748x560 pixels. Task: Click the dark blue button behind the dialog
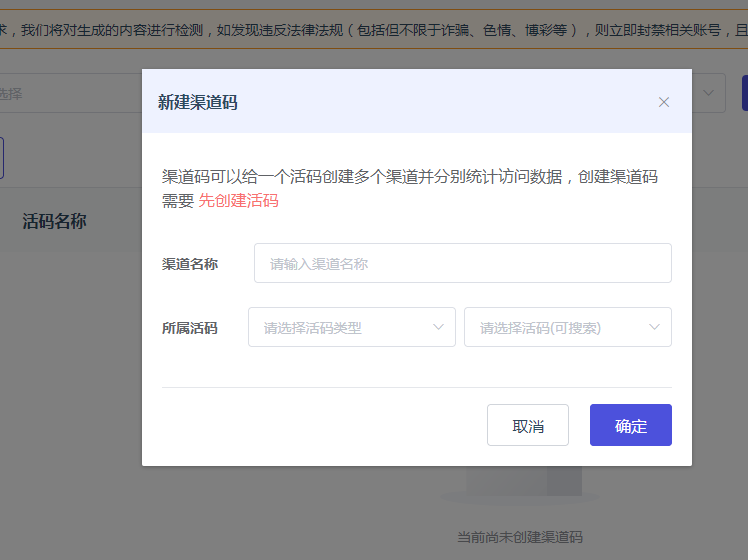[745, 93]
